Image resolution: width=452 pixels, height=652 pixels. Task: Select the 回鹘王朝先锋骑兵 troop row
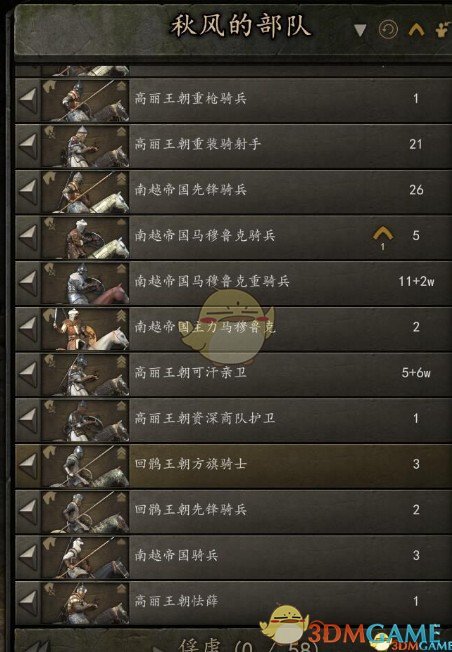coord(234,511)
